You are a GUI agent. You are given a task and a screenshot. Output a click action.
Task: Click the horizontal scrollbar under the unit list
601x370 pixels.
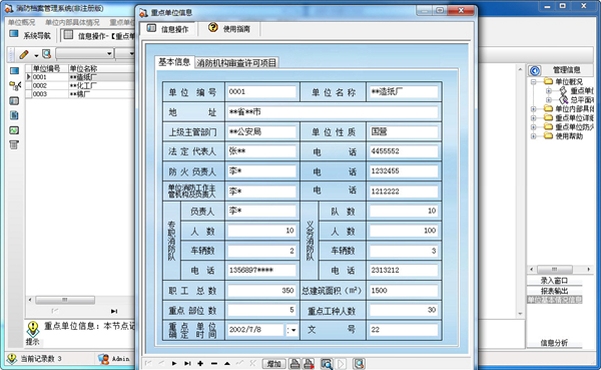65,299
